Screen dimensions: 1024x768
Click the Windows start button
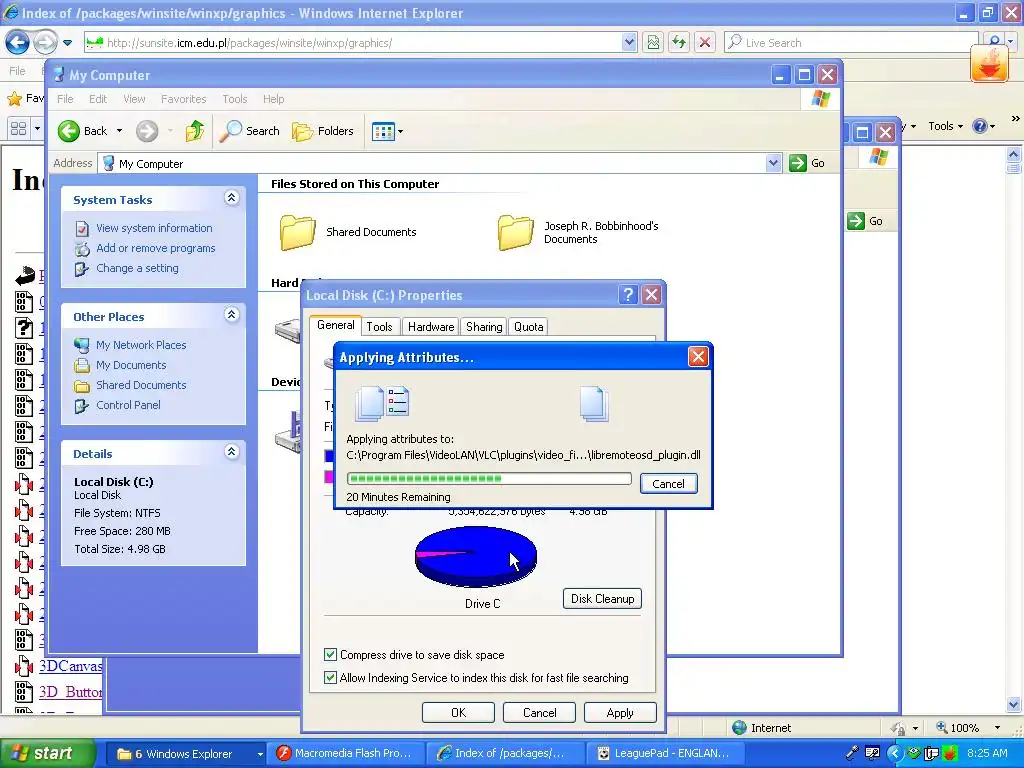(47, 753)
